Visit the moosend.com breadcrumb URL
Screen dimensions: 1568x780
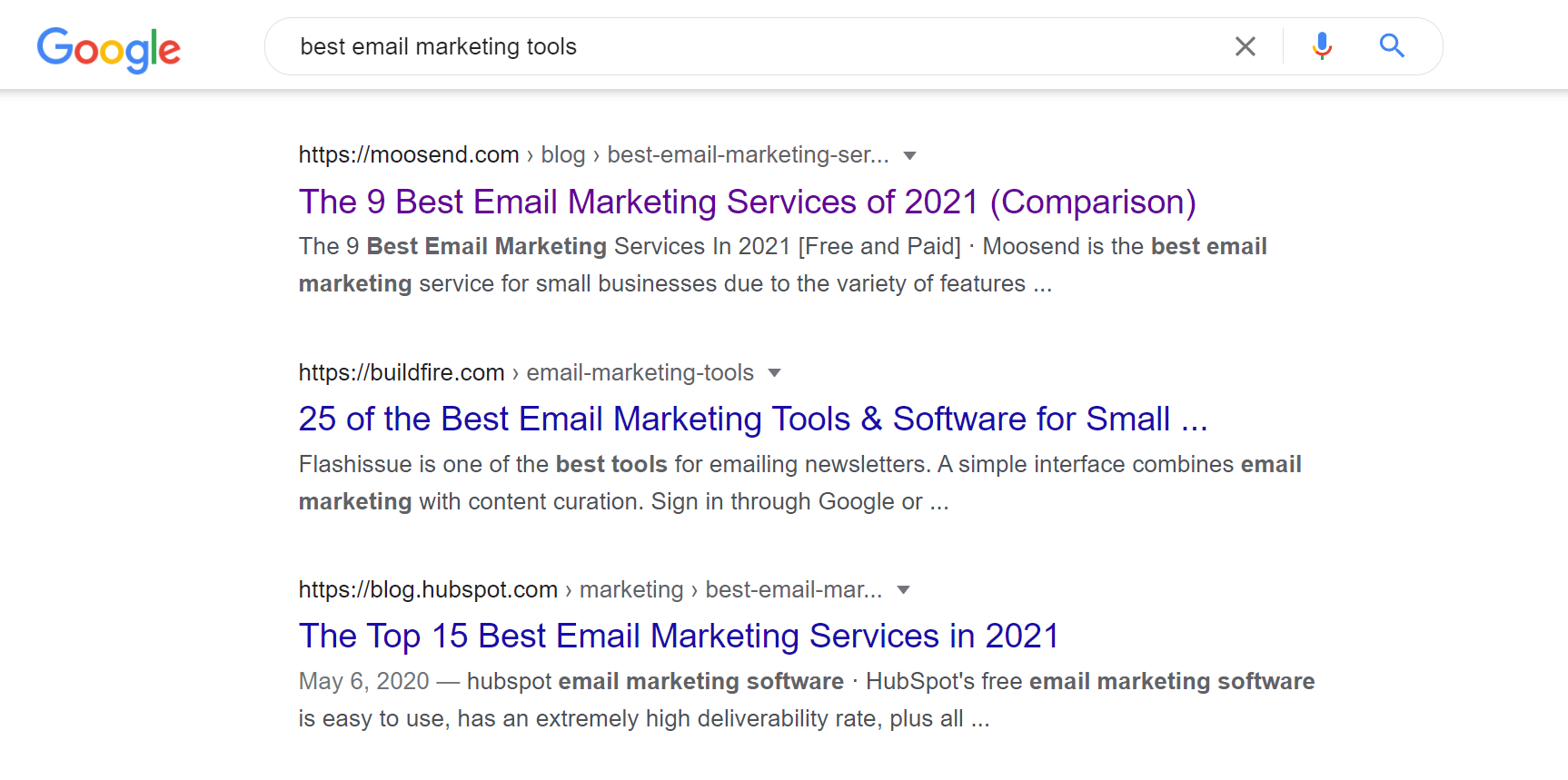coord(408,154)
